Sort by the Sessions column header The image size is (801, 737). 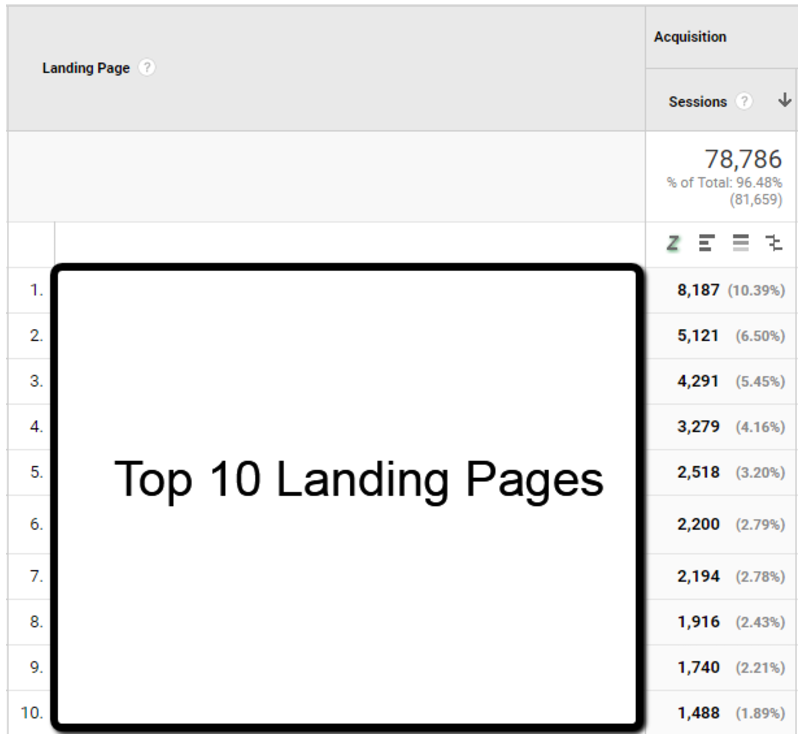(698, 101)
